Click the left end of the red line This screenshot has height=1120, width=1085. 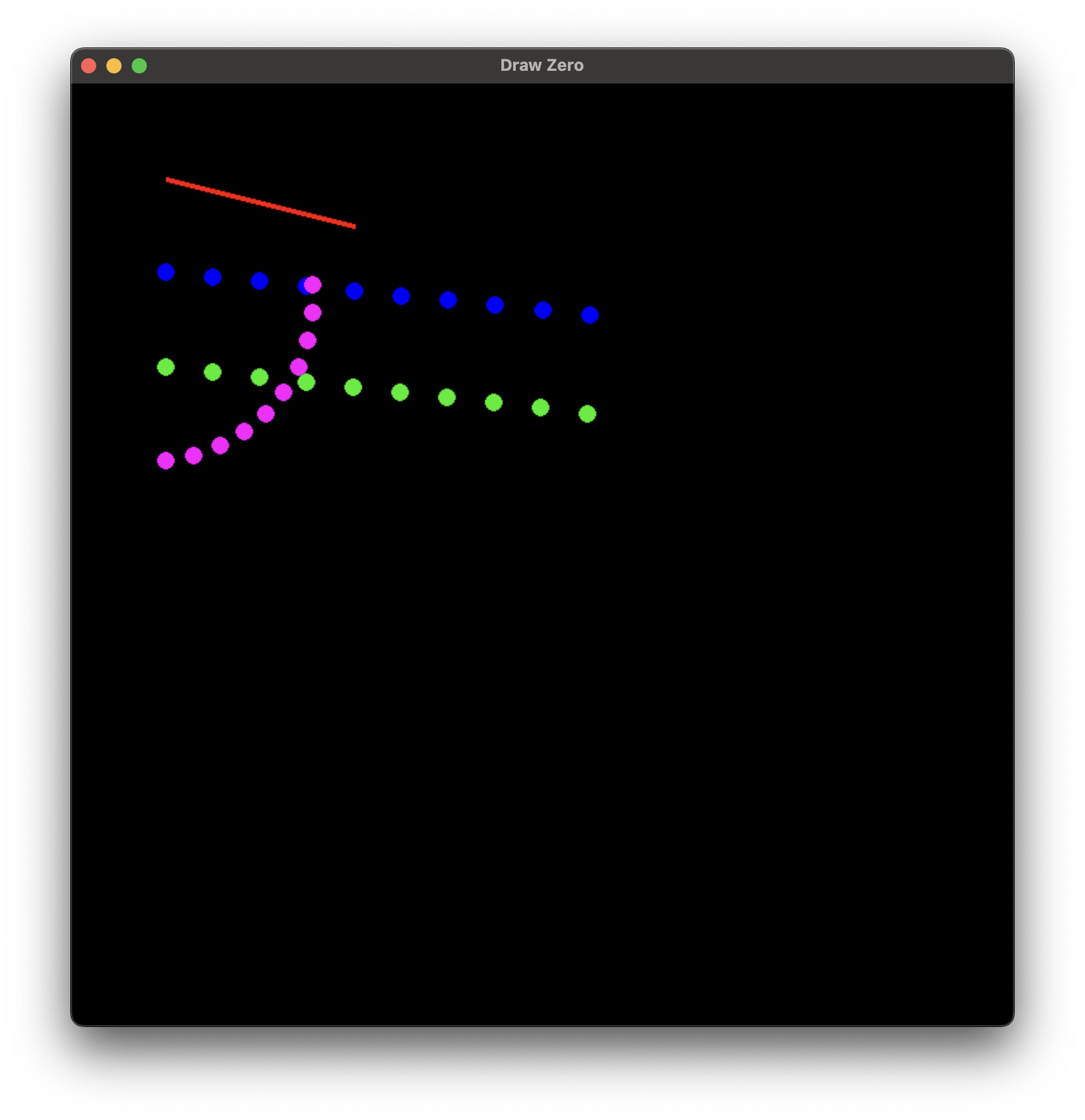(168, 180)
